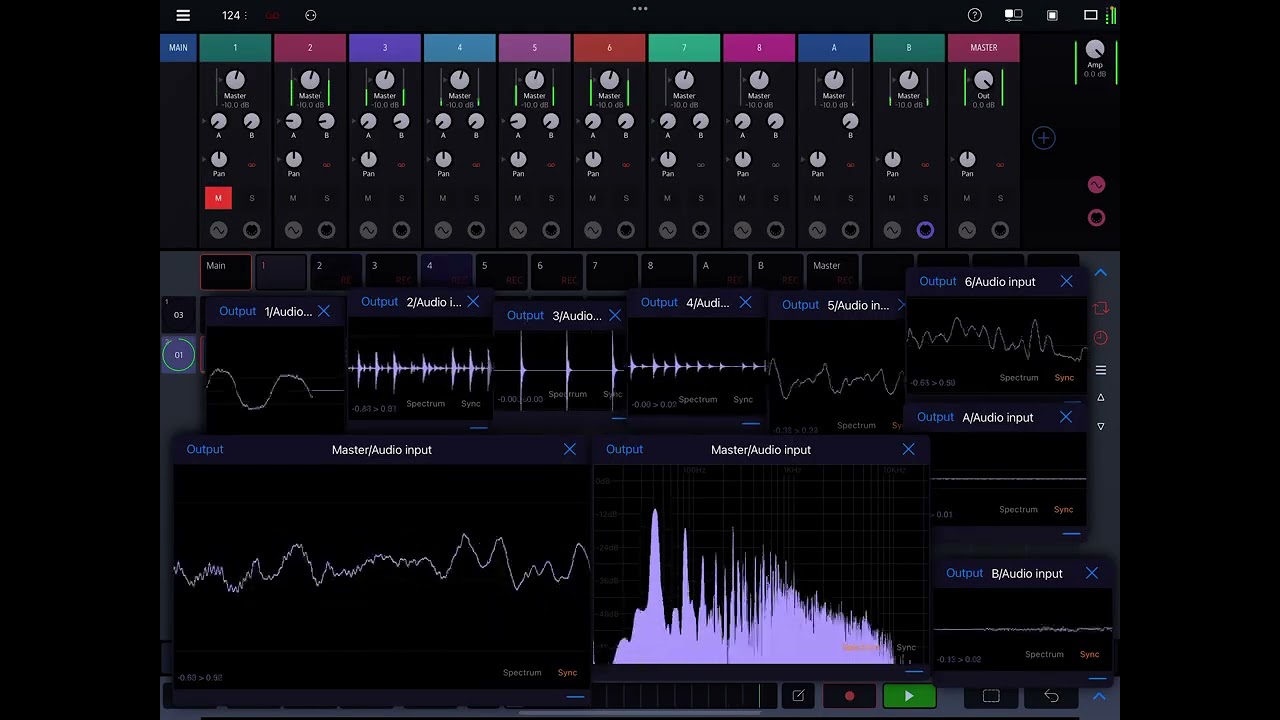
Task: Click the add module plus icon
Action: tap(1043, 138)
